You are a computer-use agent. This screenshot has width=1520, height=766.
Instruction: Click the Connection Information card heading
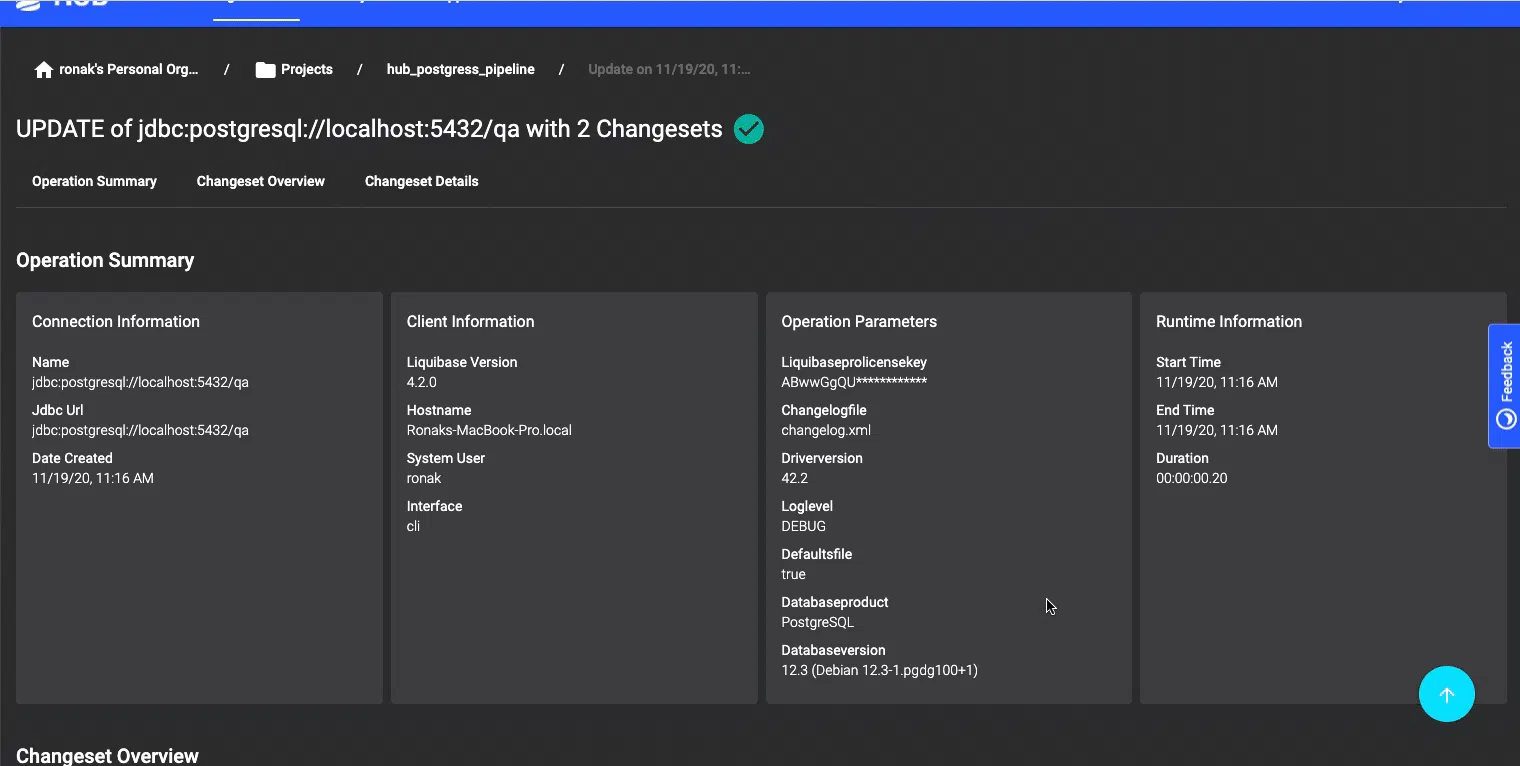tap(116, 322)
